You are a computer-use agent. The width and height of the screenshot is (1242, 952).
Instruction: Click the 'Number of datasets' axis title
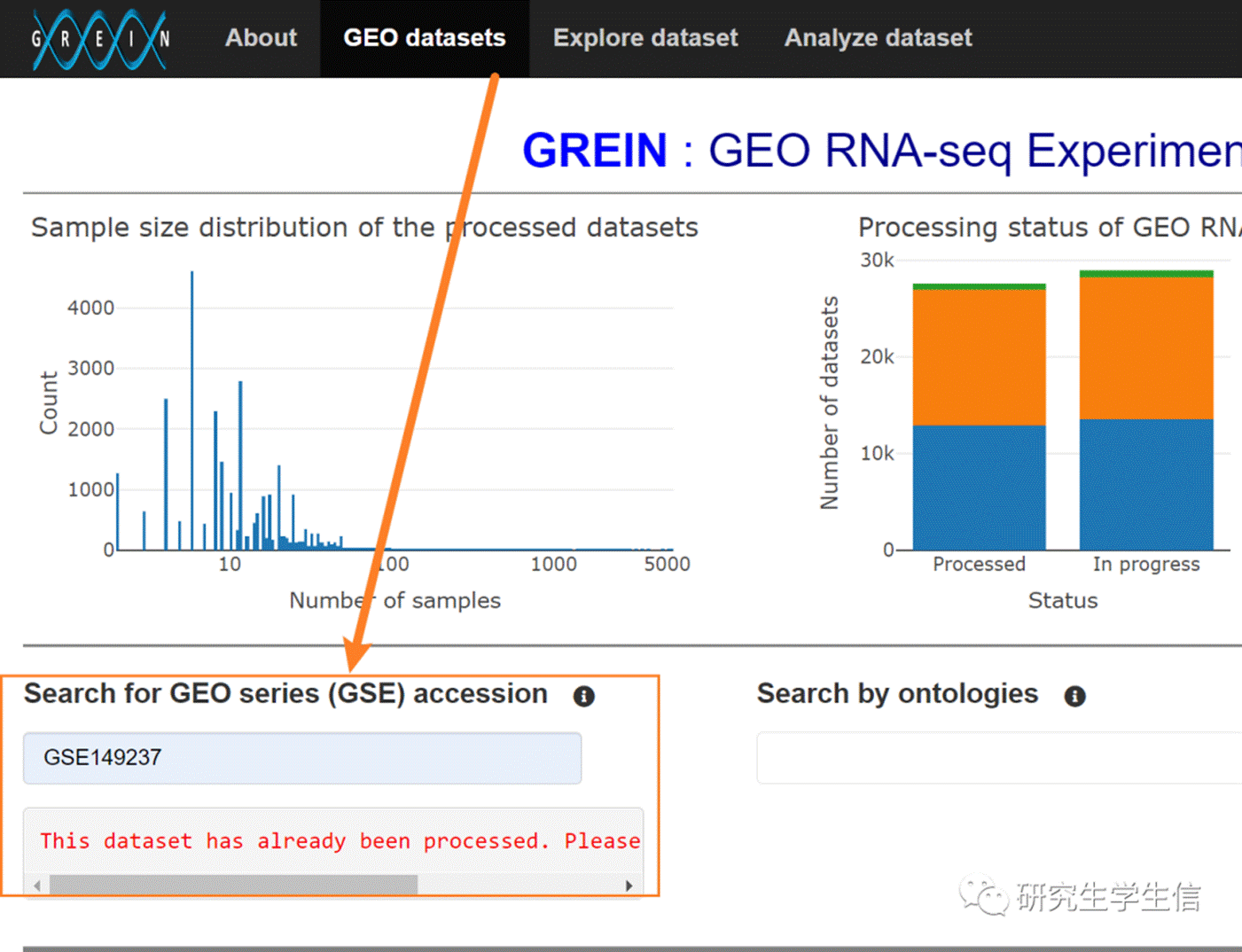click(x=829, y=403)
